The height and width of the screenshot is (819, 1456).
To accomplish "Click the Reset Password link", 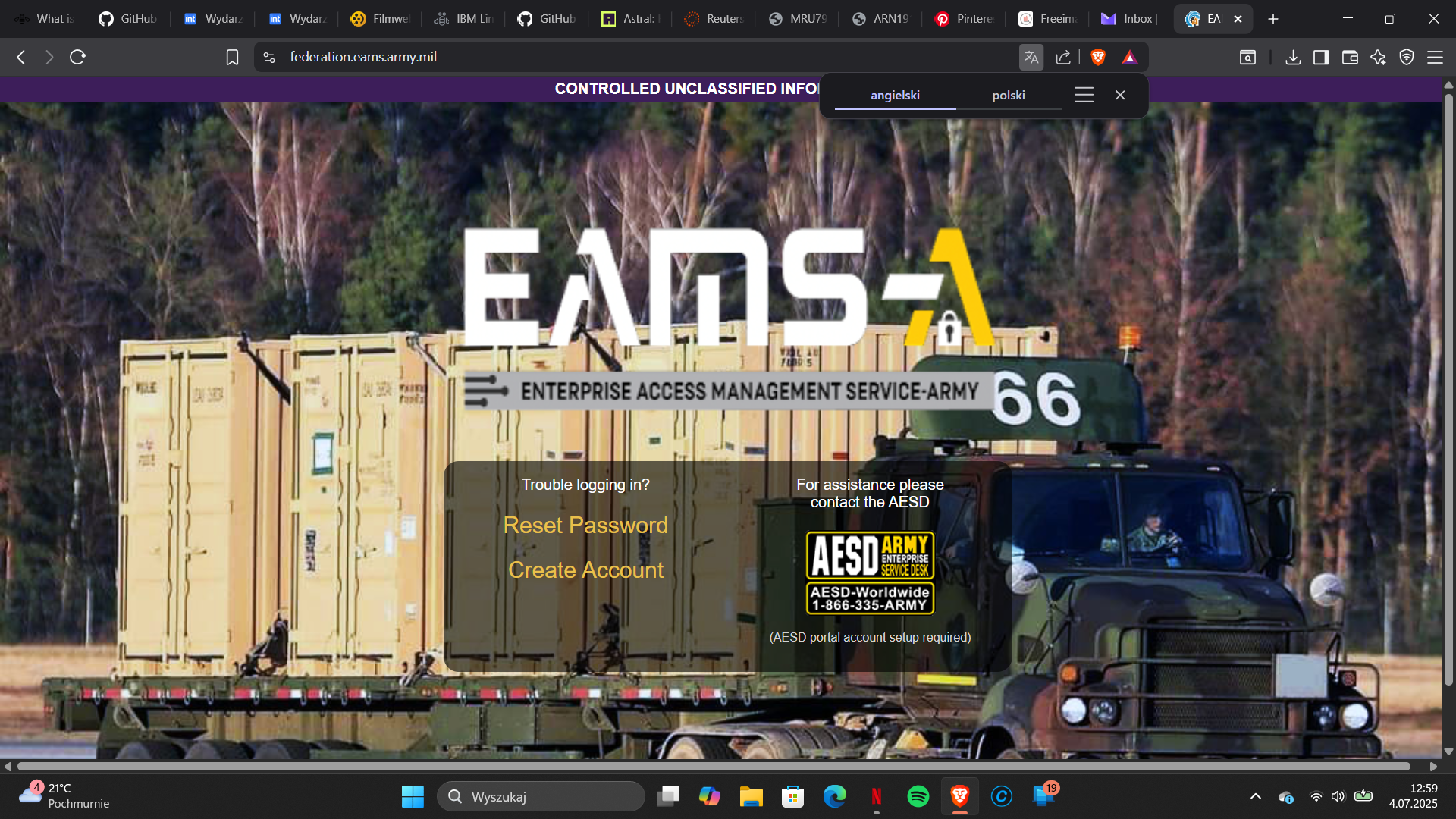I will click(x=585, y=525).
